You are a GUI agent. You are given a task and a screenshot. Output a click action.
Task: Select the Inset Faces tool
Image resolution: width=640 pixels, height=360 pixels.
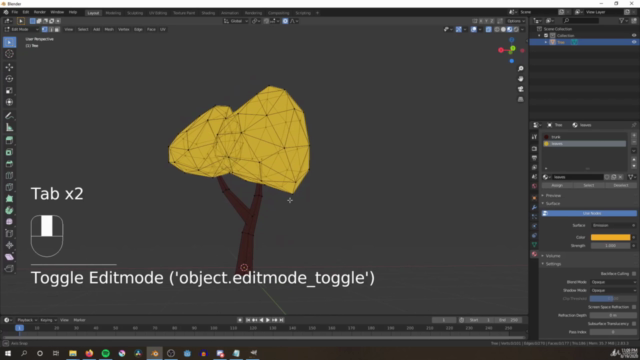9,153
